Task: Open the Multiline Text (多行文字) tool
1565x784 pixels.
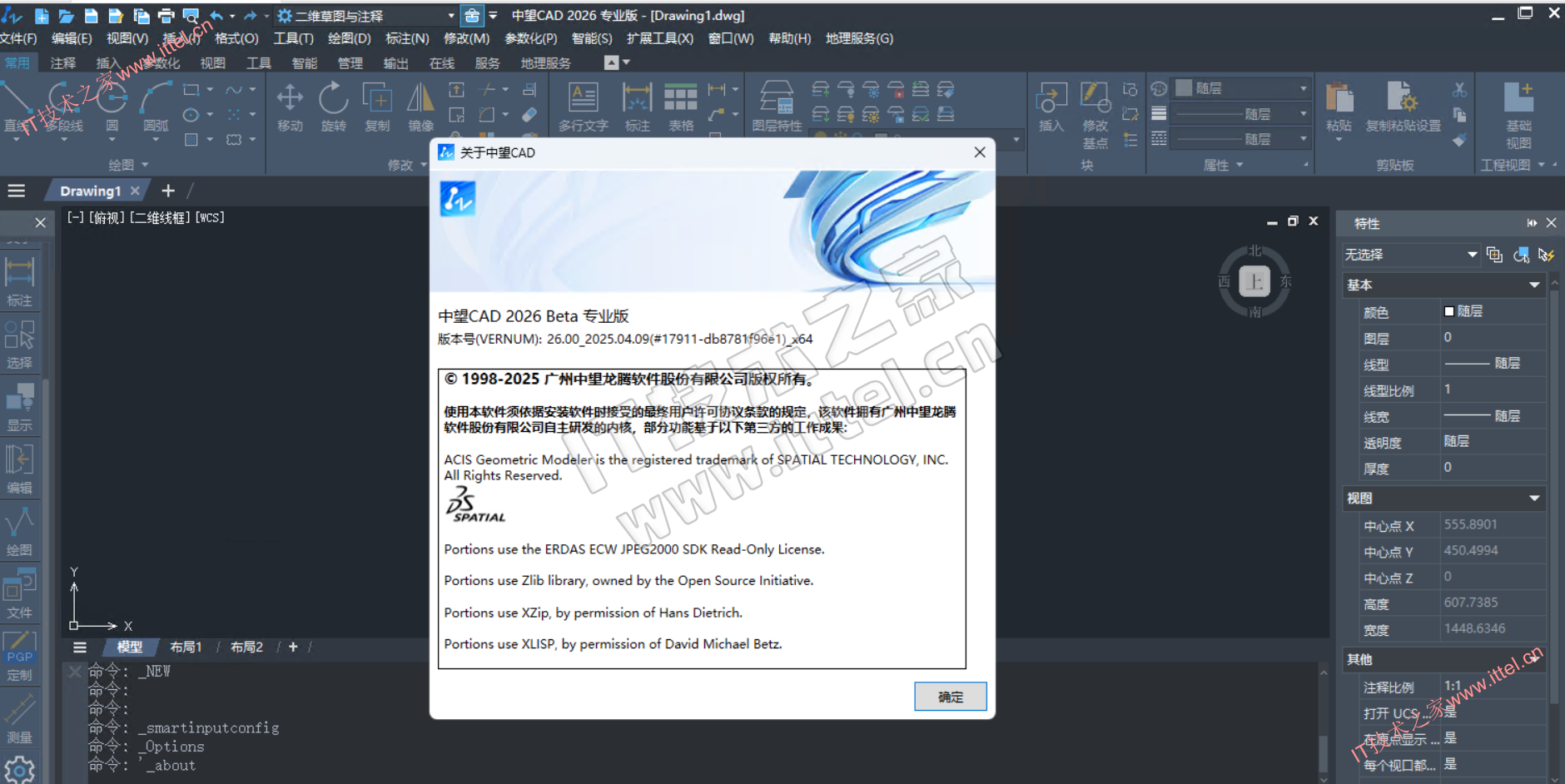Action: (x=583, y=108)
